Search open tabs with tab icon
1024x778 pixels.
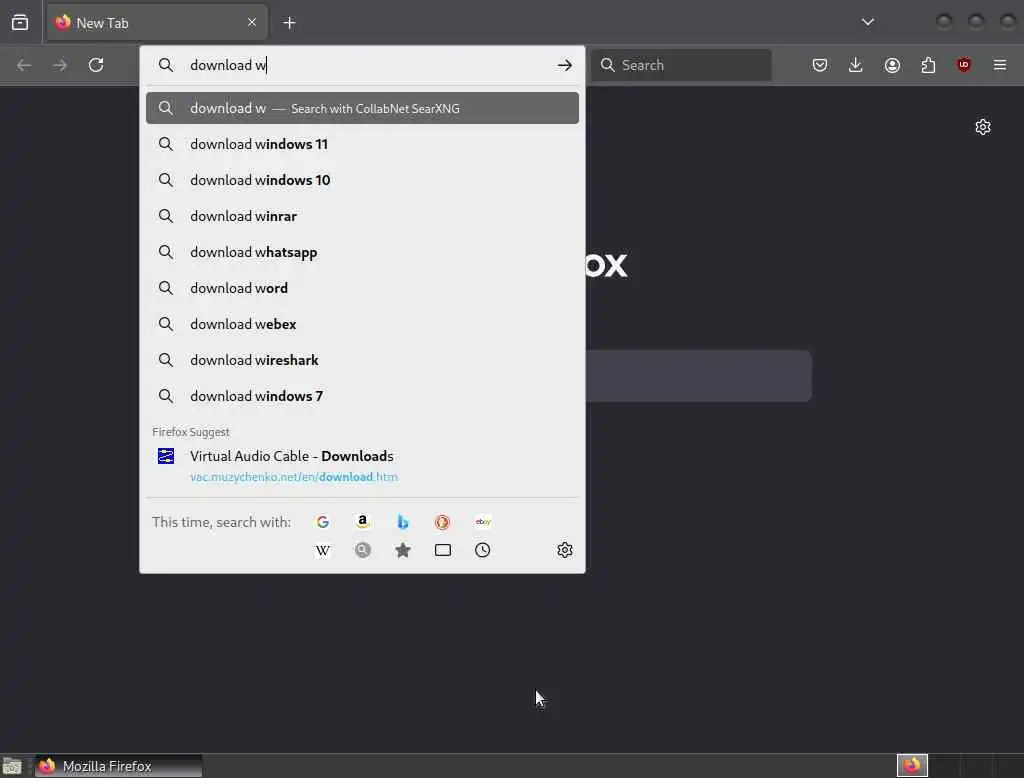(x=442, y=550)
